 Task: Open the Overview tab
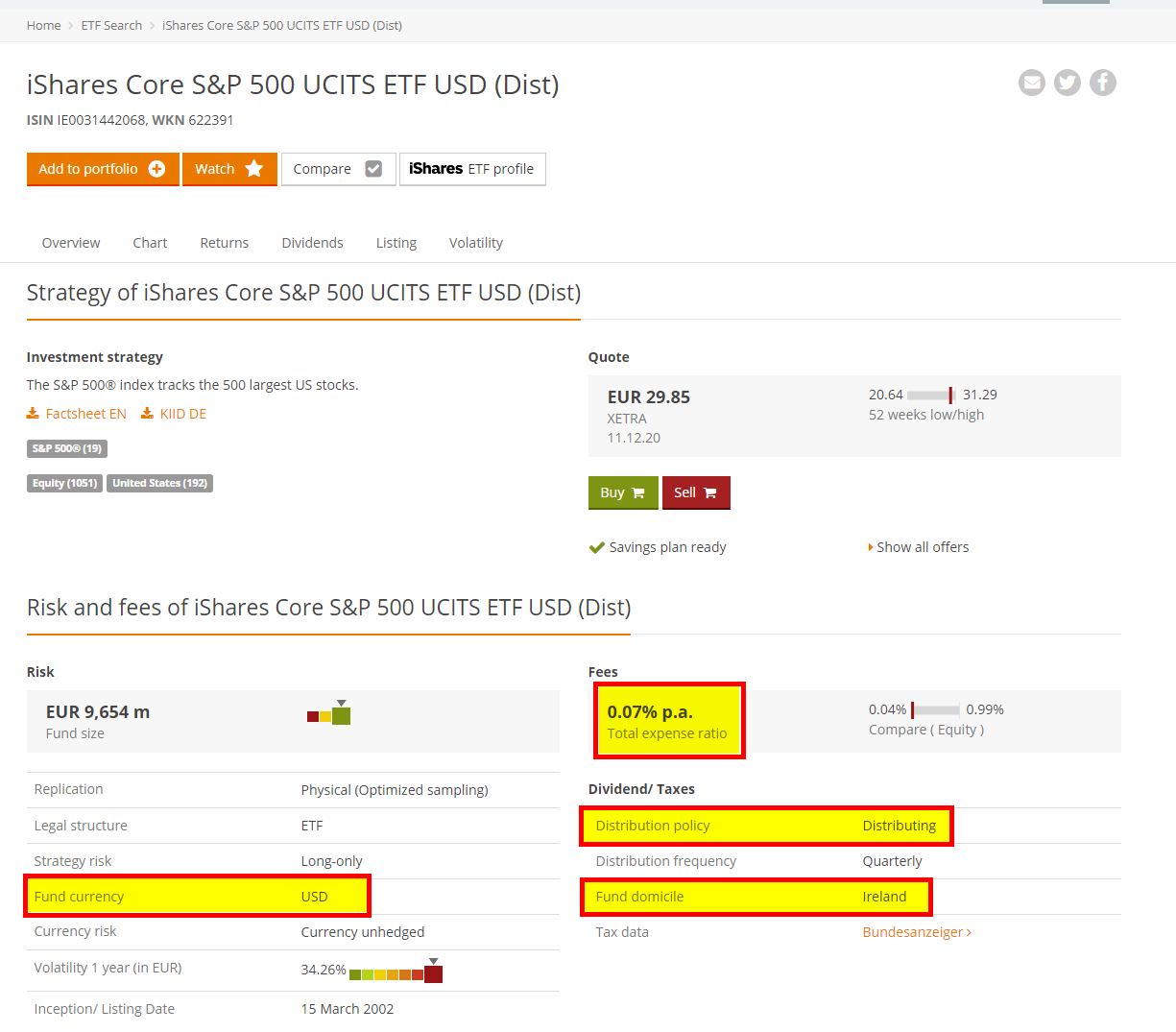click(x=71, y=243)
